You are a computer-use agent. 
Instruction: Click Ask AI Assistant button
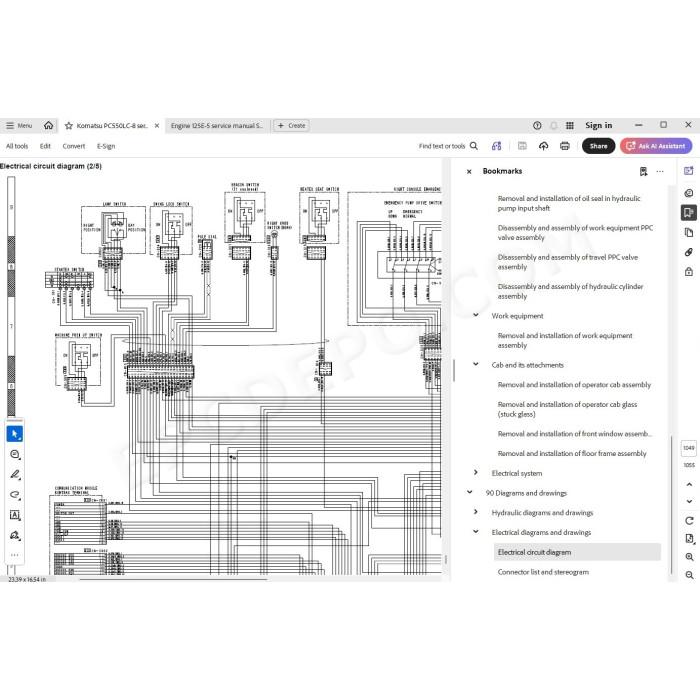pos(656,146)
